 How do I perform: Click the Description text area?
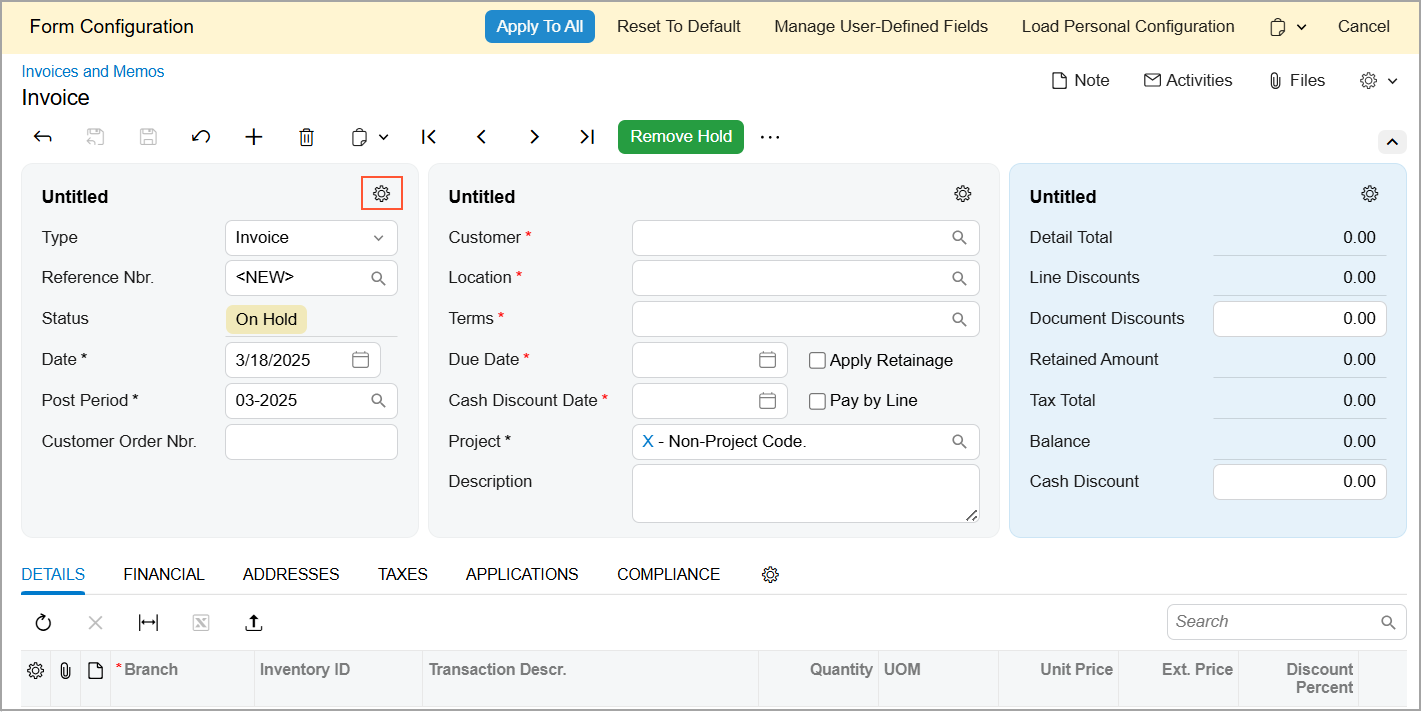pyautogui.click(x=804, y=493)
